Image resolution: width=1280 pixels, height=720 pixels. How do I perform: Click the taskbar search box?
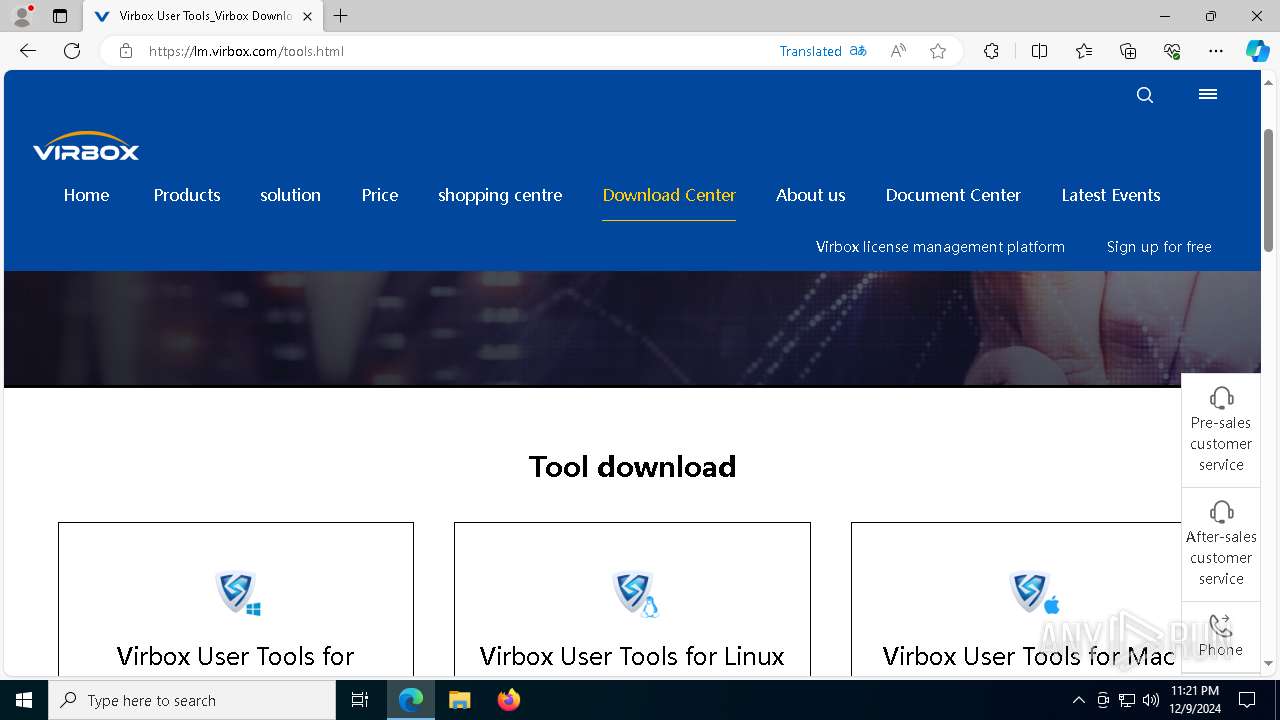(x=192, y=700)
